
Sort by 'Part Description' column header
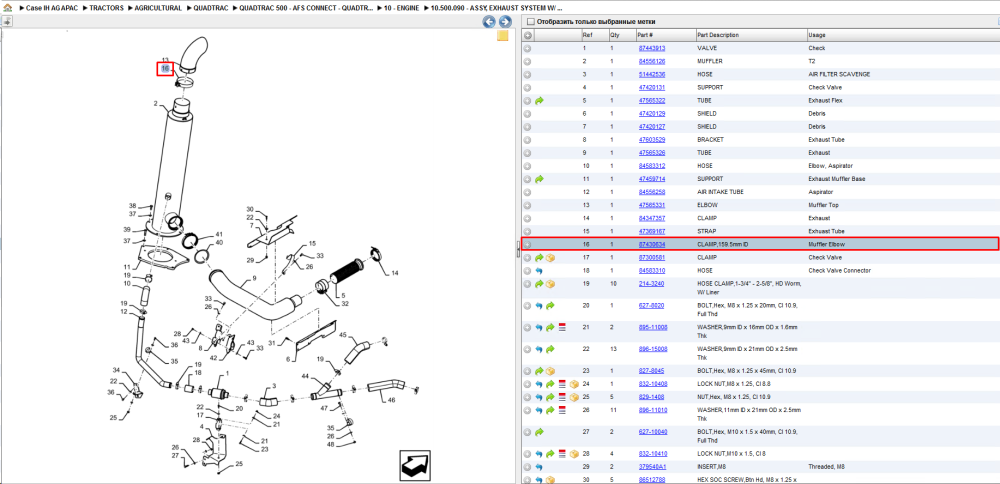[x=718, y=35]
